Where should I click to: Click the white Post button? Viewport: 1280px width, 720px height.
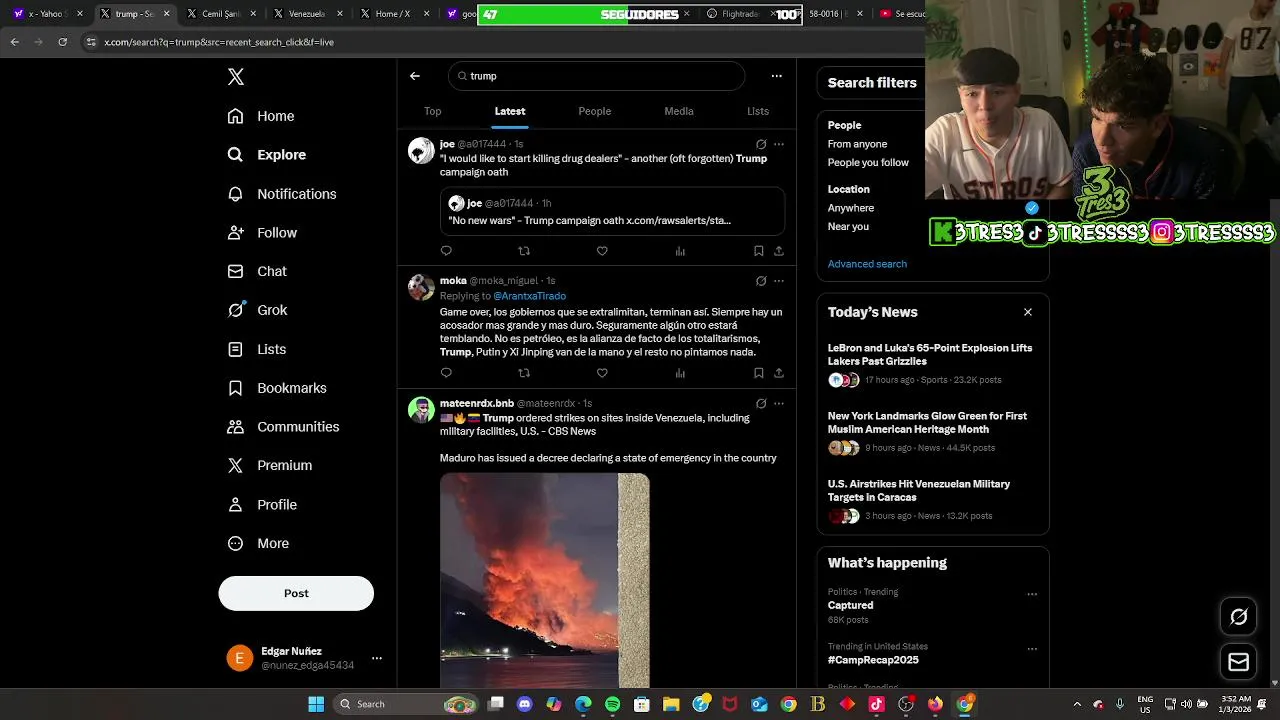coord(296,593)
